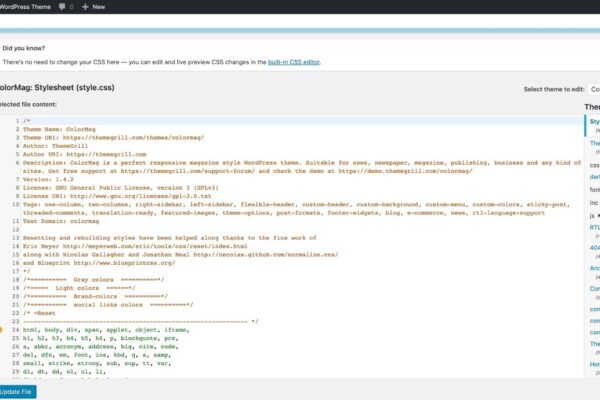Click the 'Text Domain: colormag' line
This screenshot has height=400, width=600.
[x=61, y=221]
